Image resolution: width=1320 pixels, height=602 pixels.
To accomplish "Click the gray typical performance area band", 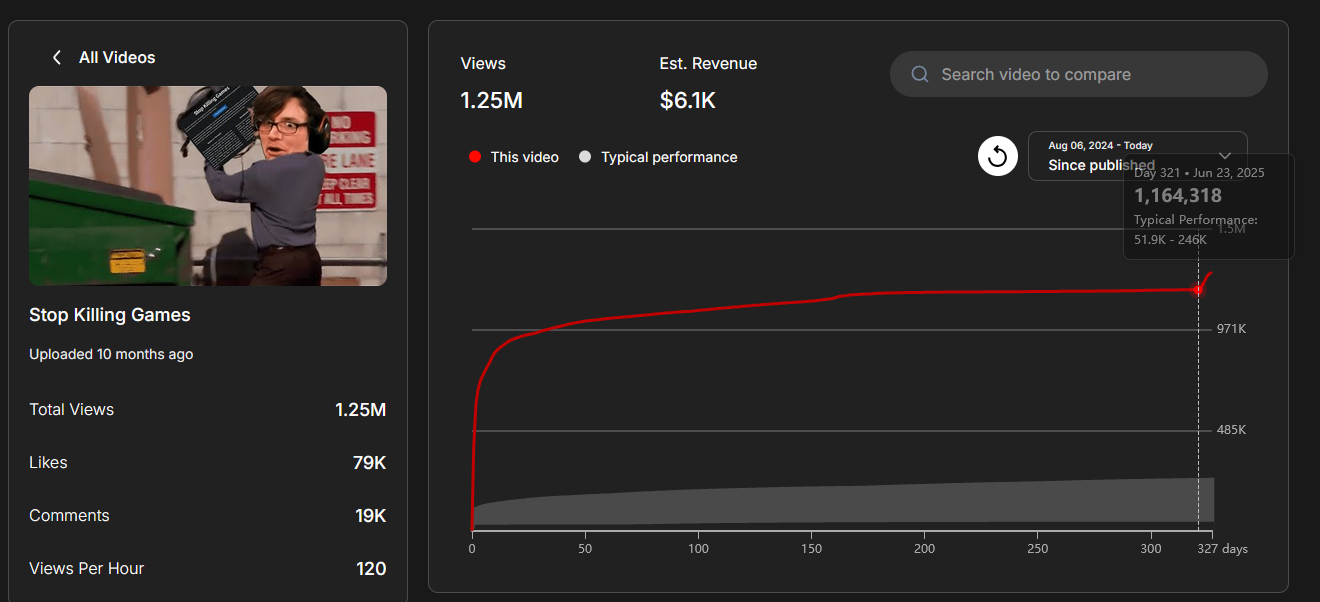I will [843, 503].
